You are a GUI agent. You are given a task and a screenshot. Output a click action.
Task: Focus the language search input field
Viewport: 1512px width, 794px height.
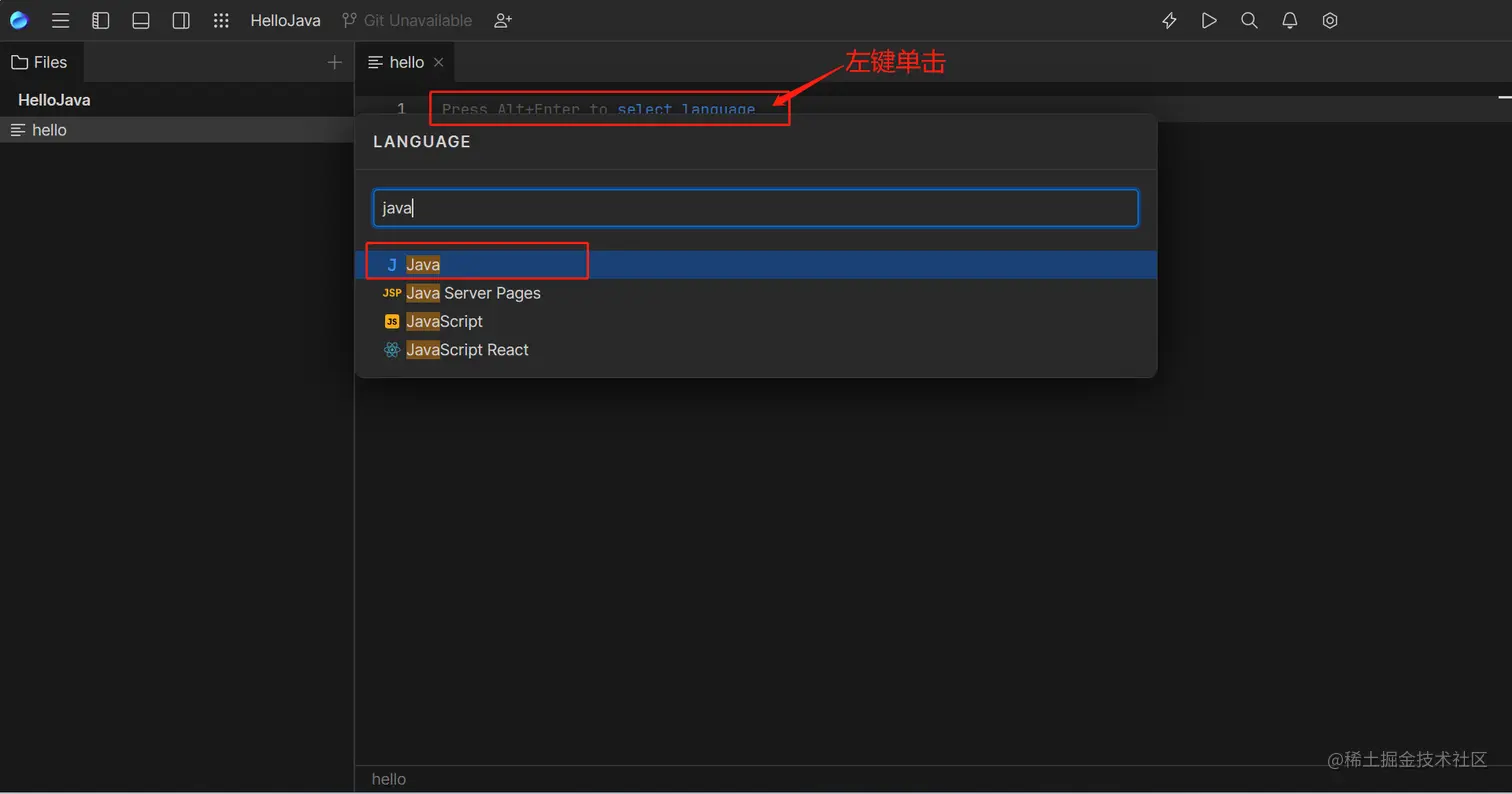[x=755, y=207]
